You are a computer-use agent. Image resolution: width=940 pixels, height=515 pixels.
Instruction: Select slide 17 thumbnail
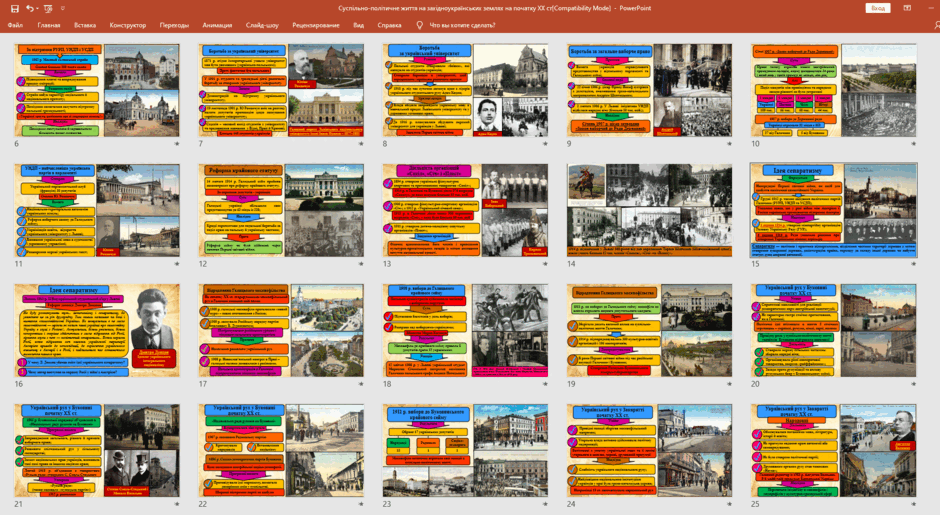[281, 330]
